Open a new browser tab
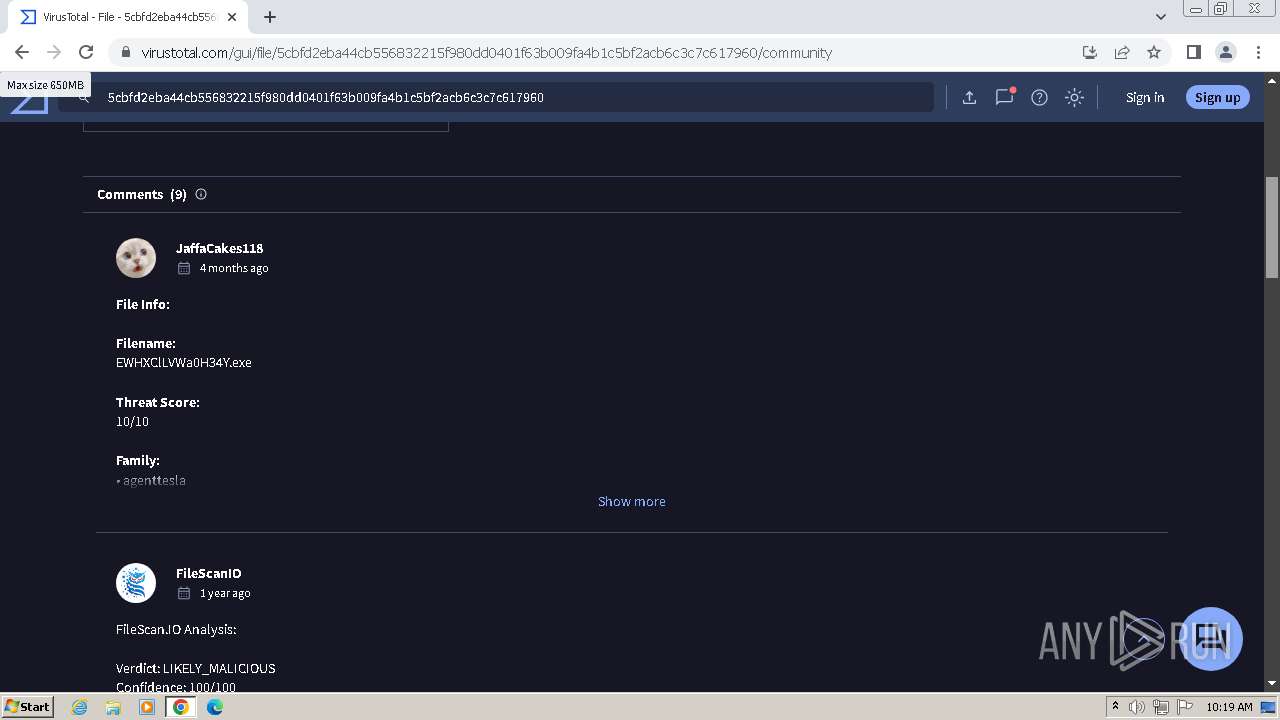The width and height of the screenshot is (1280, 720). coord(270,17)
